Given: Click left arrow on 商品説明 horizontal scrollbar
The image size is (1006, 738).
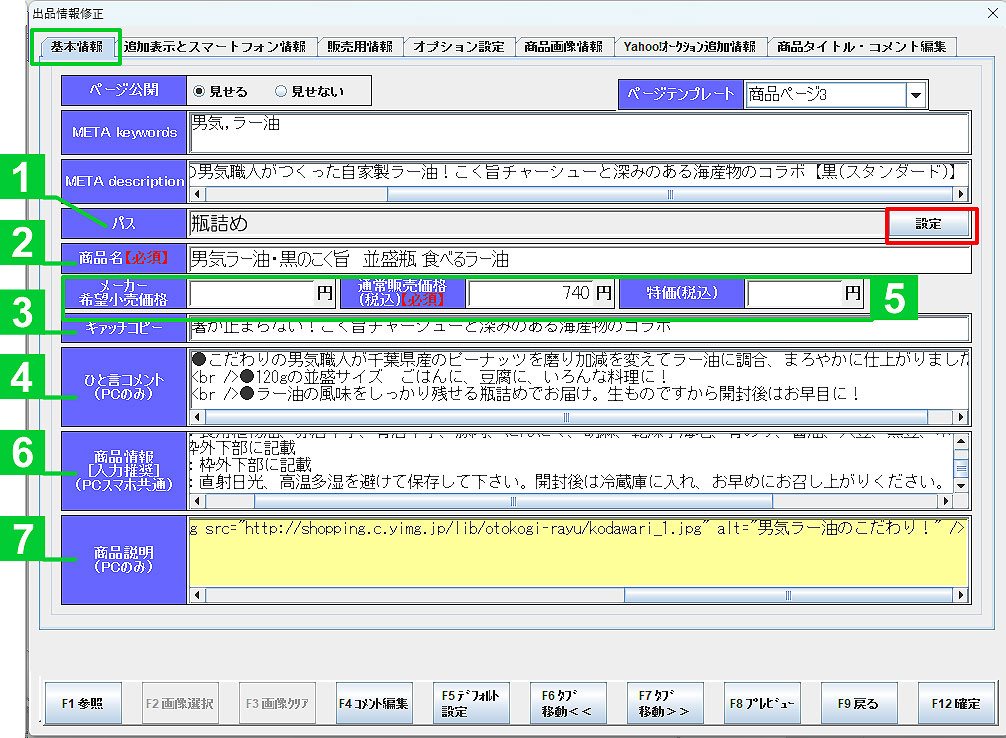Looking at the screenshot, I should coord(196,596).
